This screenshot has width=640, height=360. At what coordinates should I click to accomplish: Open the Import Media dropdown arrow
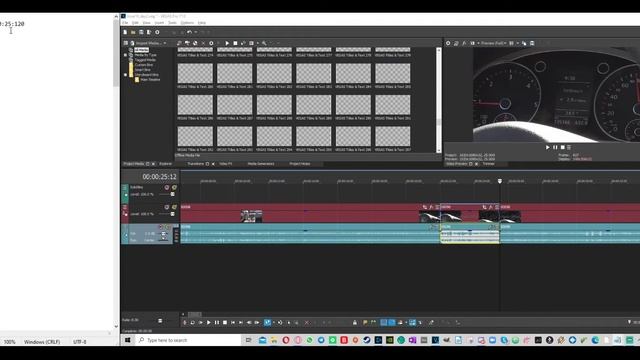[x=165, y=43]
